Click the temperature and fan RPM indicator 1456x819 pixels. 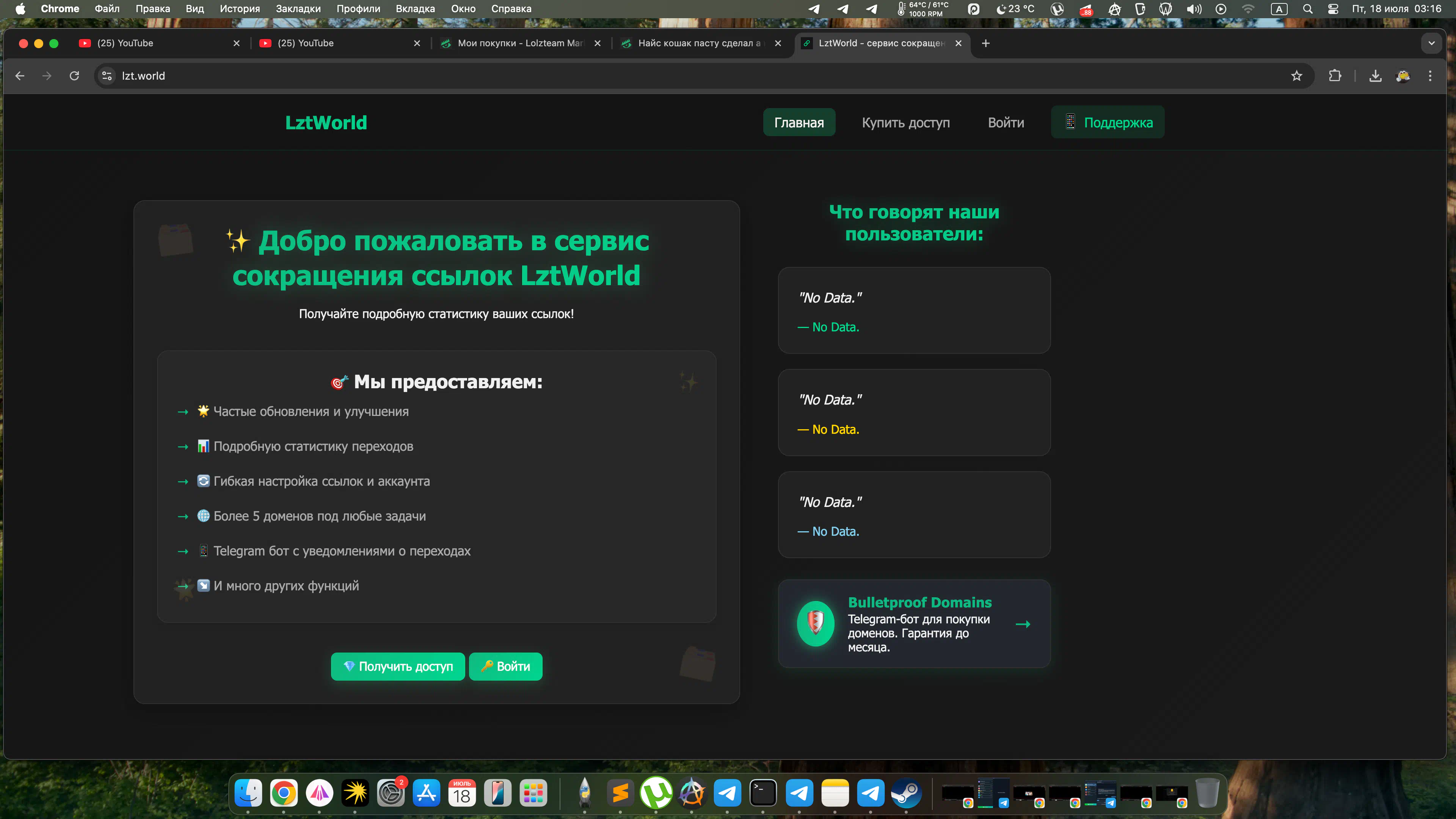[923, 8]
